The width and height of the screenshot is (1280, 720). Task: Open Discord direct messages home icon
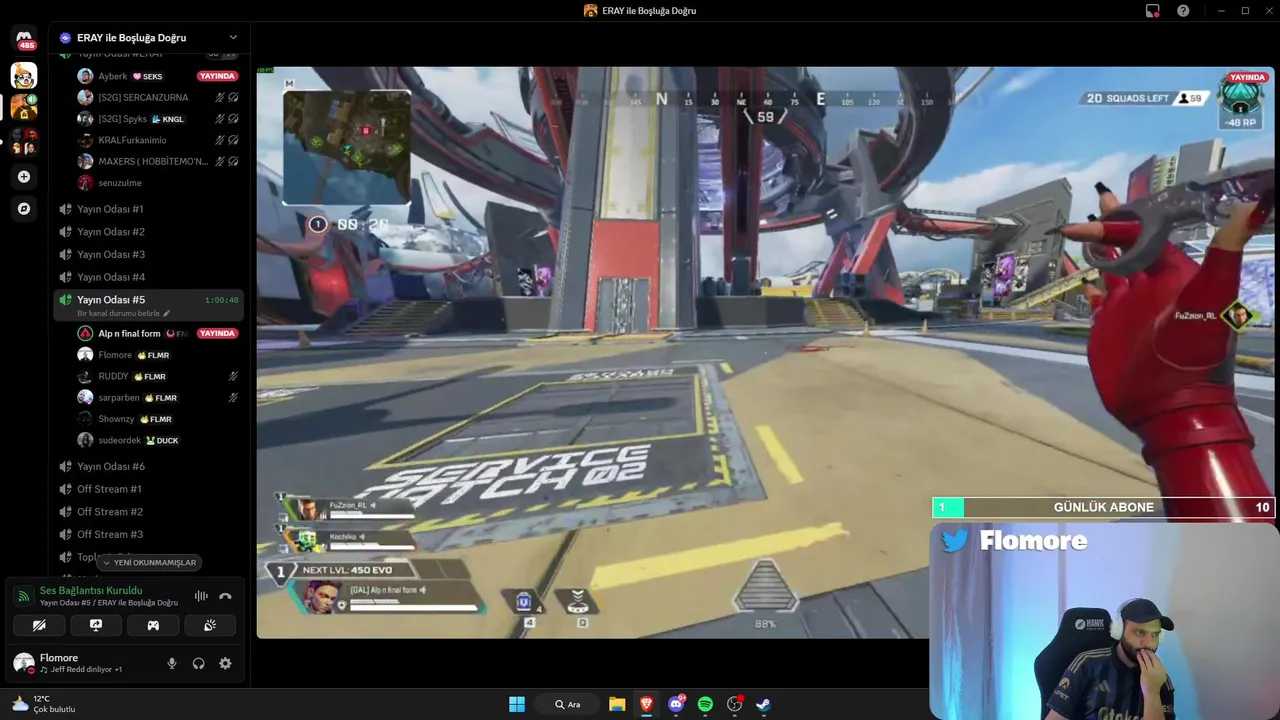click(24, 40)
